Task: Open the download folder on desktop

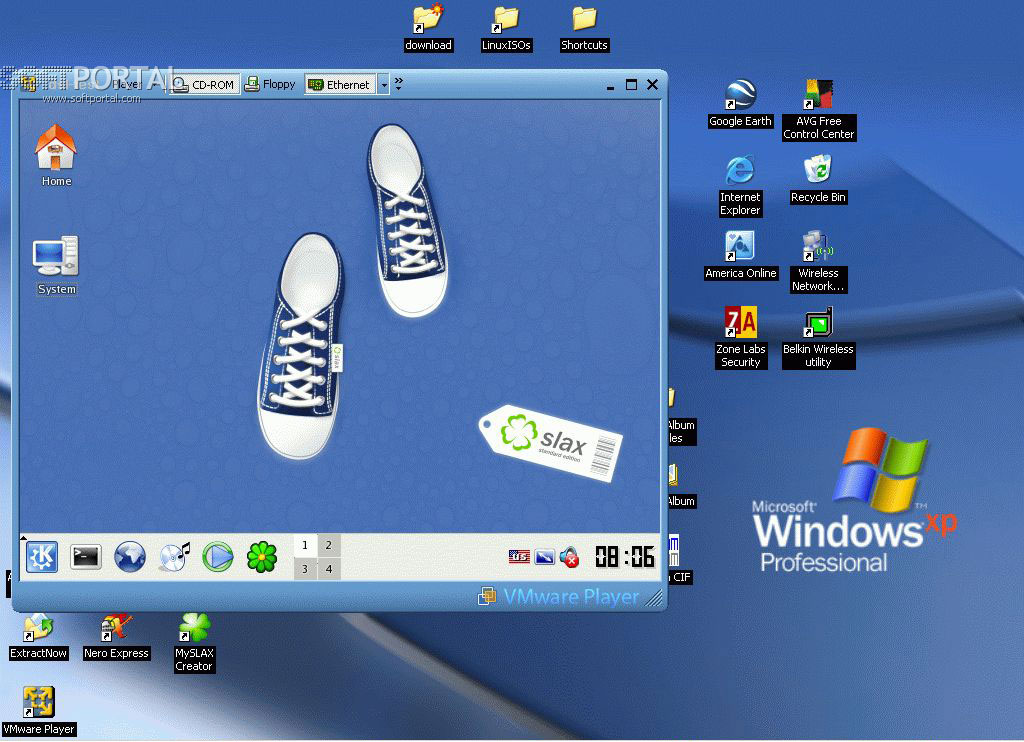Action: pos(428,28)
